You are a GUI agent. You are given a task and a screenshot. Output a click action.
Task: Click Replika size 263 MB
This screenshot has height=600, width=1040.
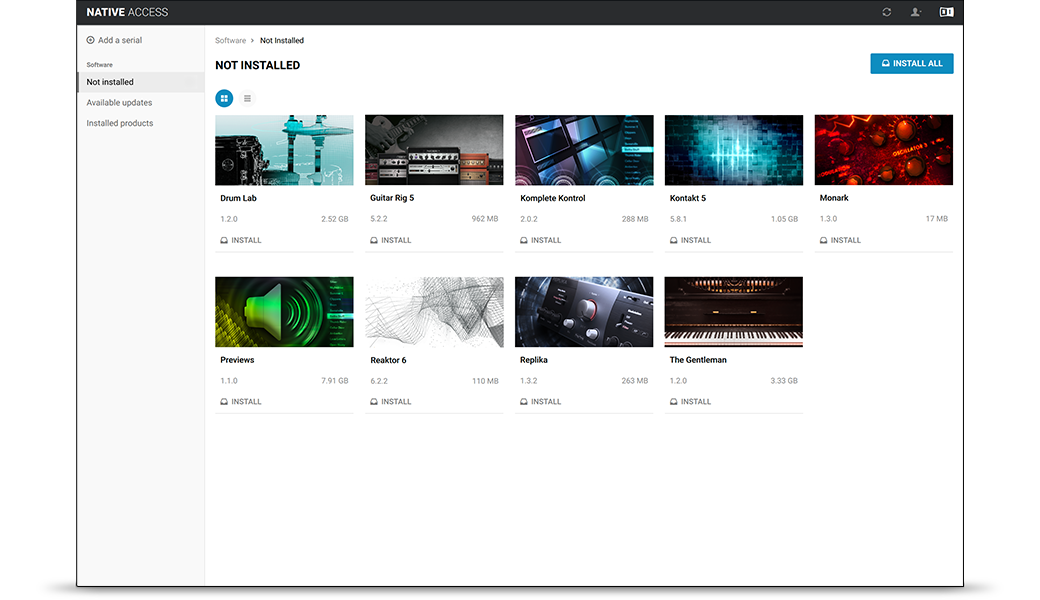[x=635, y=381]
